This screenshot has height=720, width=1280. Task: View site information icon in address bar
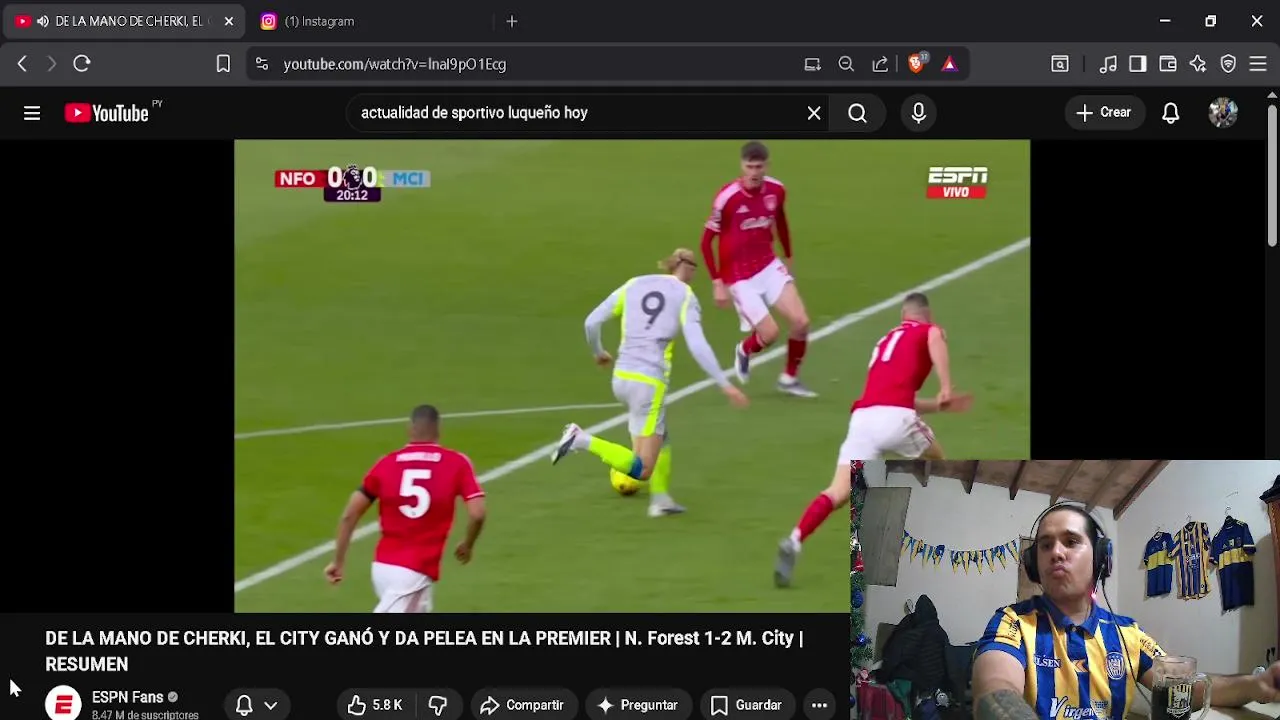tap(262, 64)
